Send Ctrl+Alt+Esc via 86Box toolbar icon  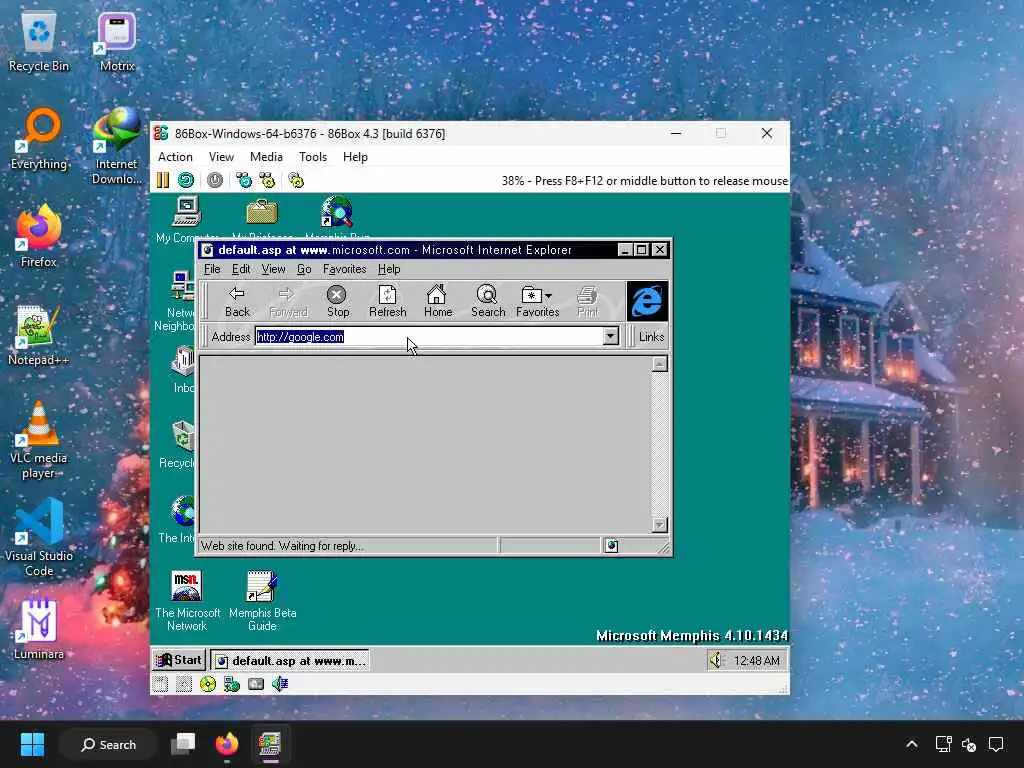(x=267, y=180)
